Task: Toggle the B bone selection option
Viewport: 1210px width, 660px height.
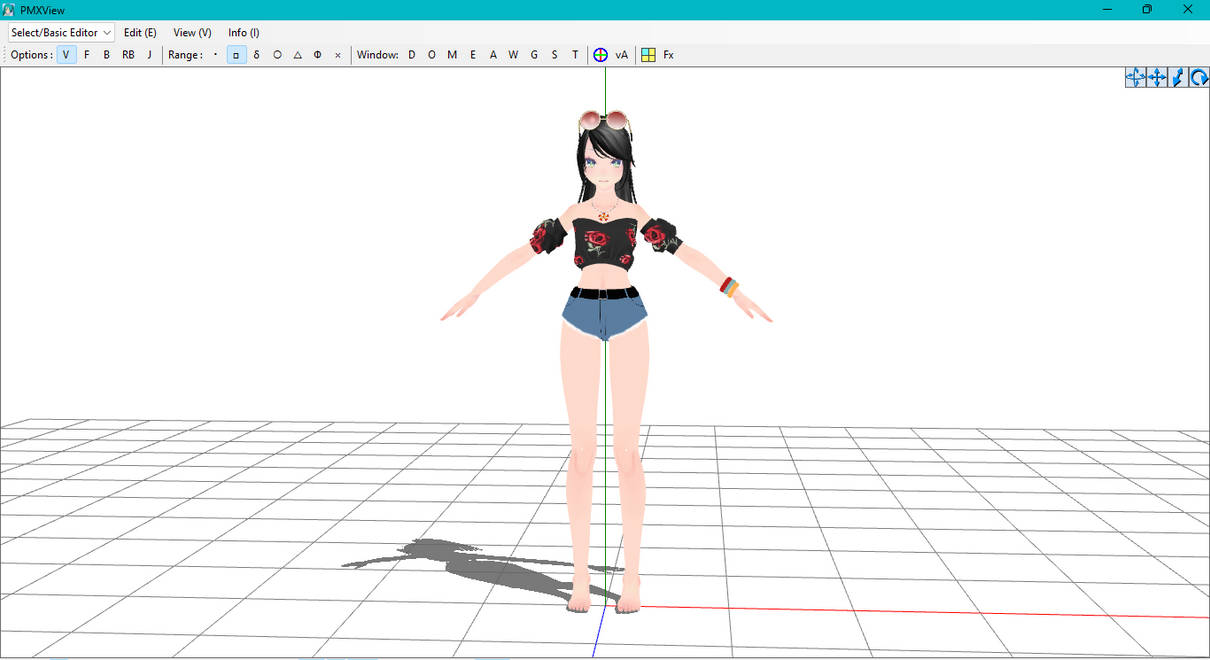Action: click(x=107, y=55)
